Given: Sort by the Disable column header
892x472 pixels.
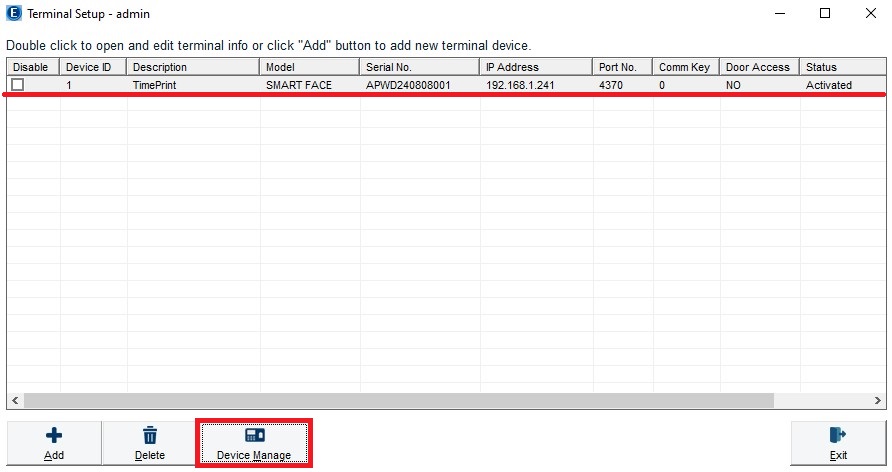Looking at the screenshot, I should [32, 67].
